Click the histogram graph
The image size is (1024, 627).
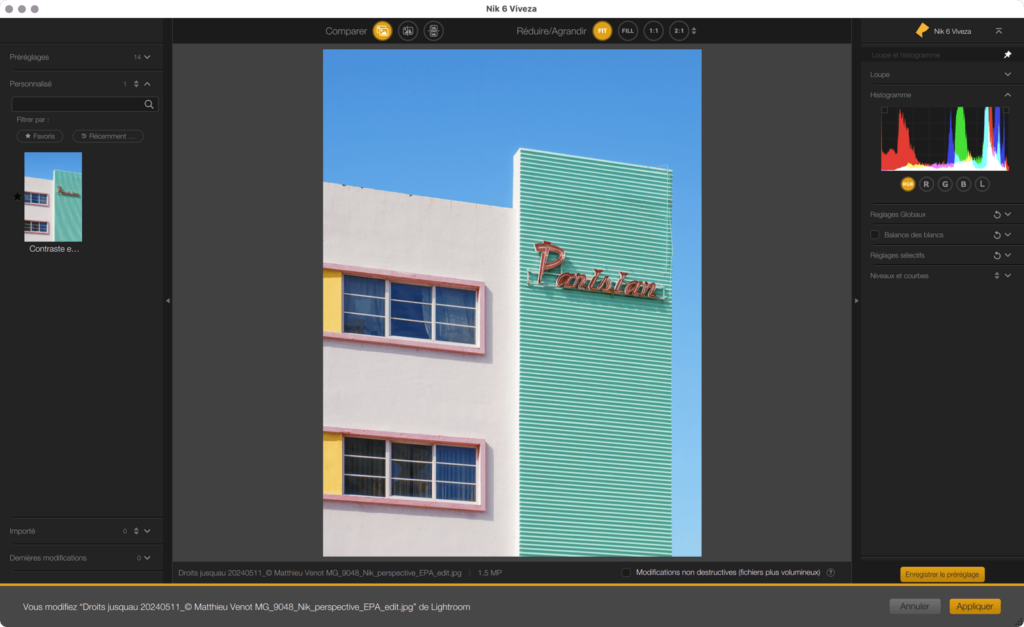click(945, 138)
